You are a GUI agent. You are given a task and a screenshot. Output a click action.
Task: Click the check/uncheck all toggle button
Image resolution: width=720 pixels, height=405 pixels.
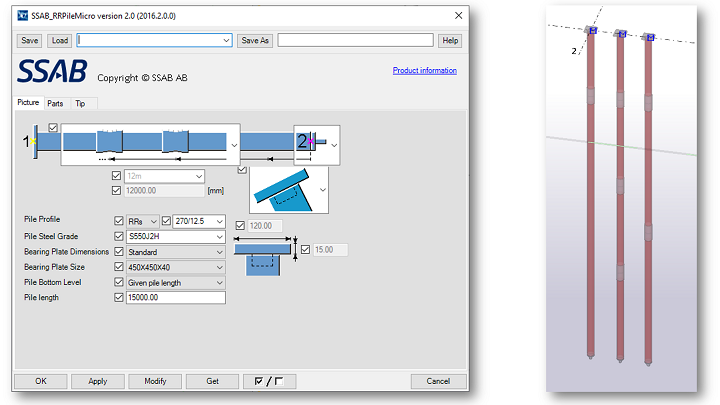tap(270, 381)
